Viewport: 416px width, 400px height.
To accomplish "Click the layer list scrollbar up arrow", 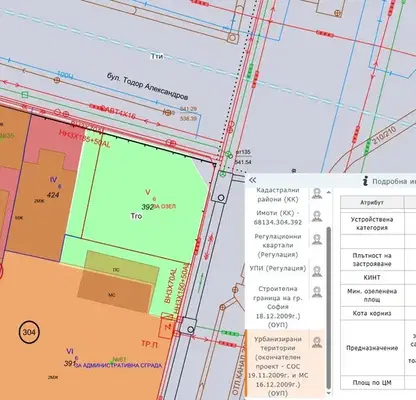I will [329, 192].
